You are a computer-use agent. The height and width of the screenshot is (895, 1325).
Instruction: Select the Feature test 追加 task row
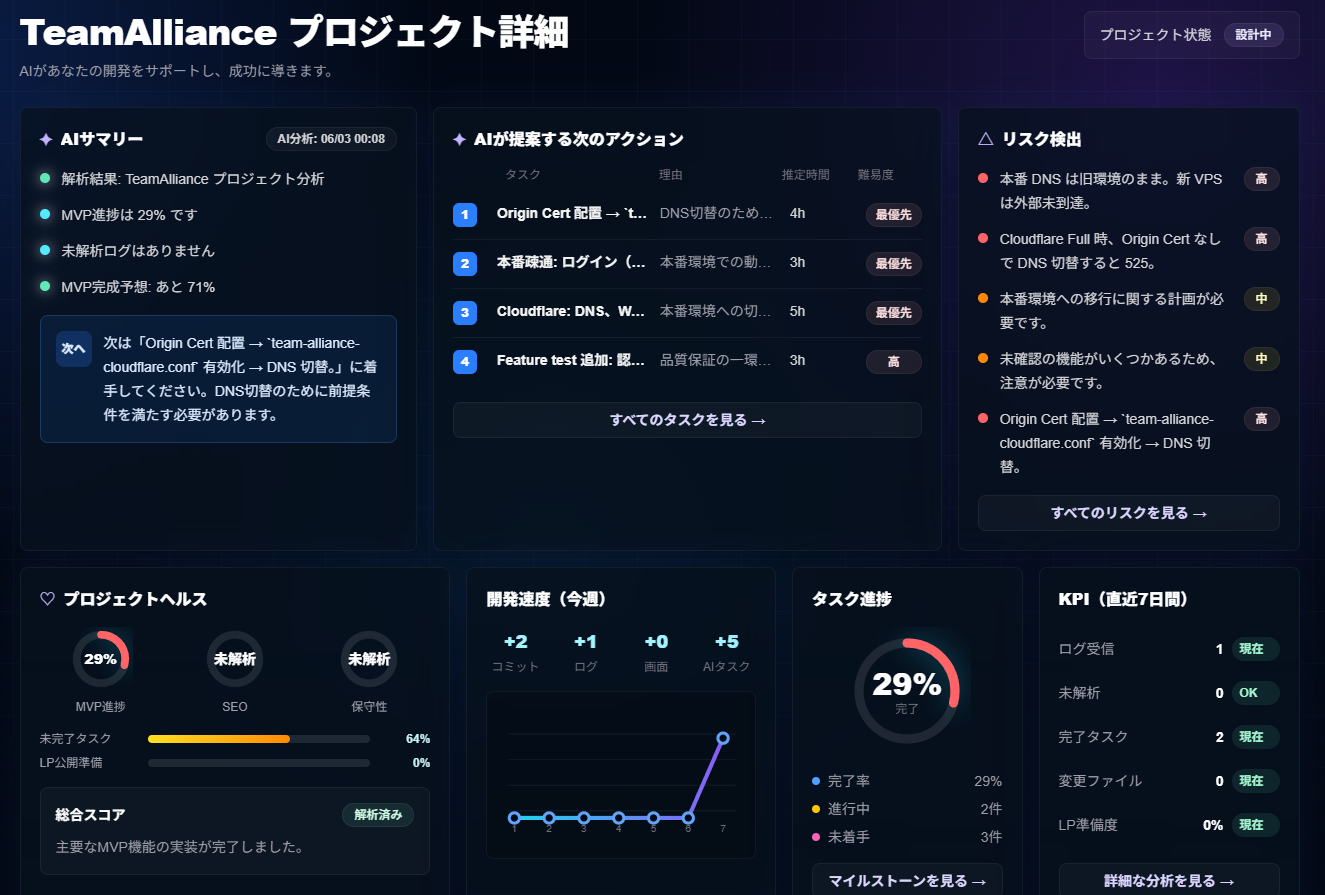pos(687,362)
